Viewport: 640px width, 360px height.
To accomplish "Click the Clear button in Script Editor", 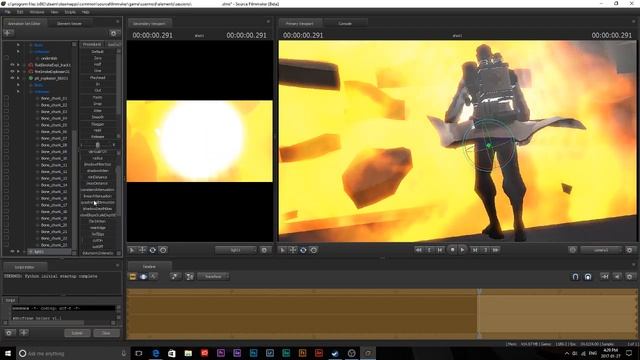I will point(106,333).
